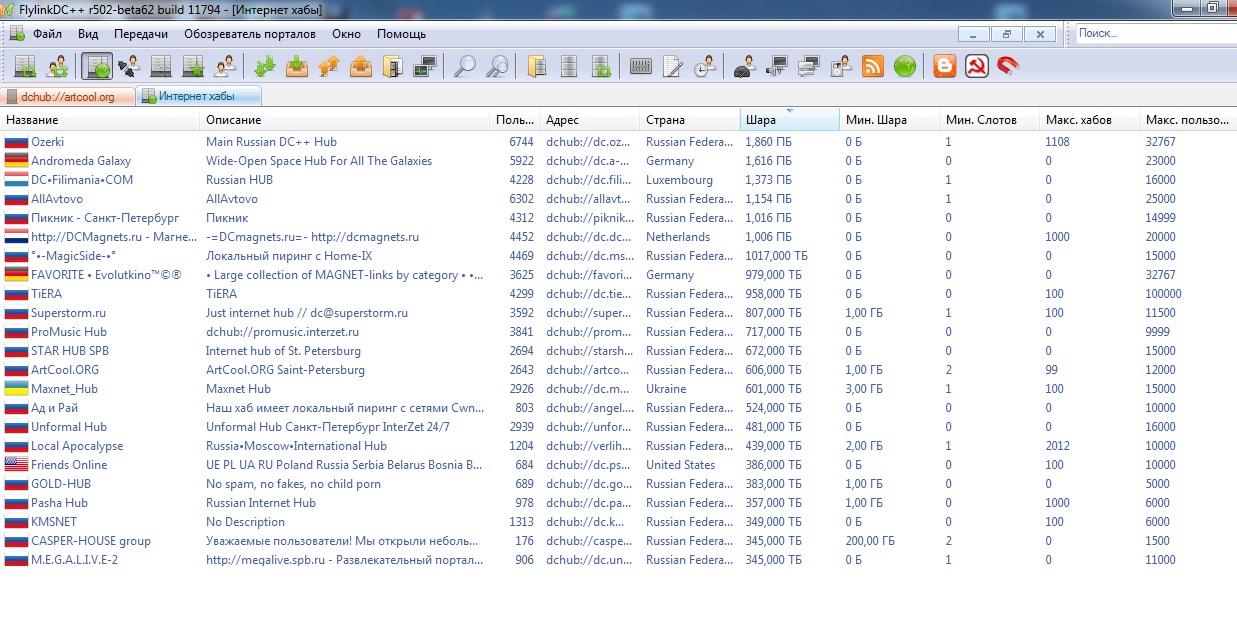Click the Ukrainian flag beside Maxnet_Hub
Image resolution: width=1237 pixels, height=642 pixels.
(16, 389)
